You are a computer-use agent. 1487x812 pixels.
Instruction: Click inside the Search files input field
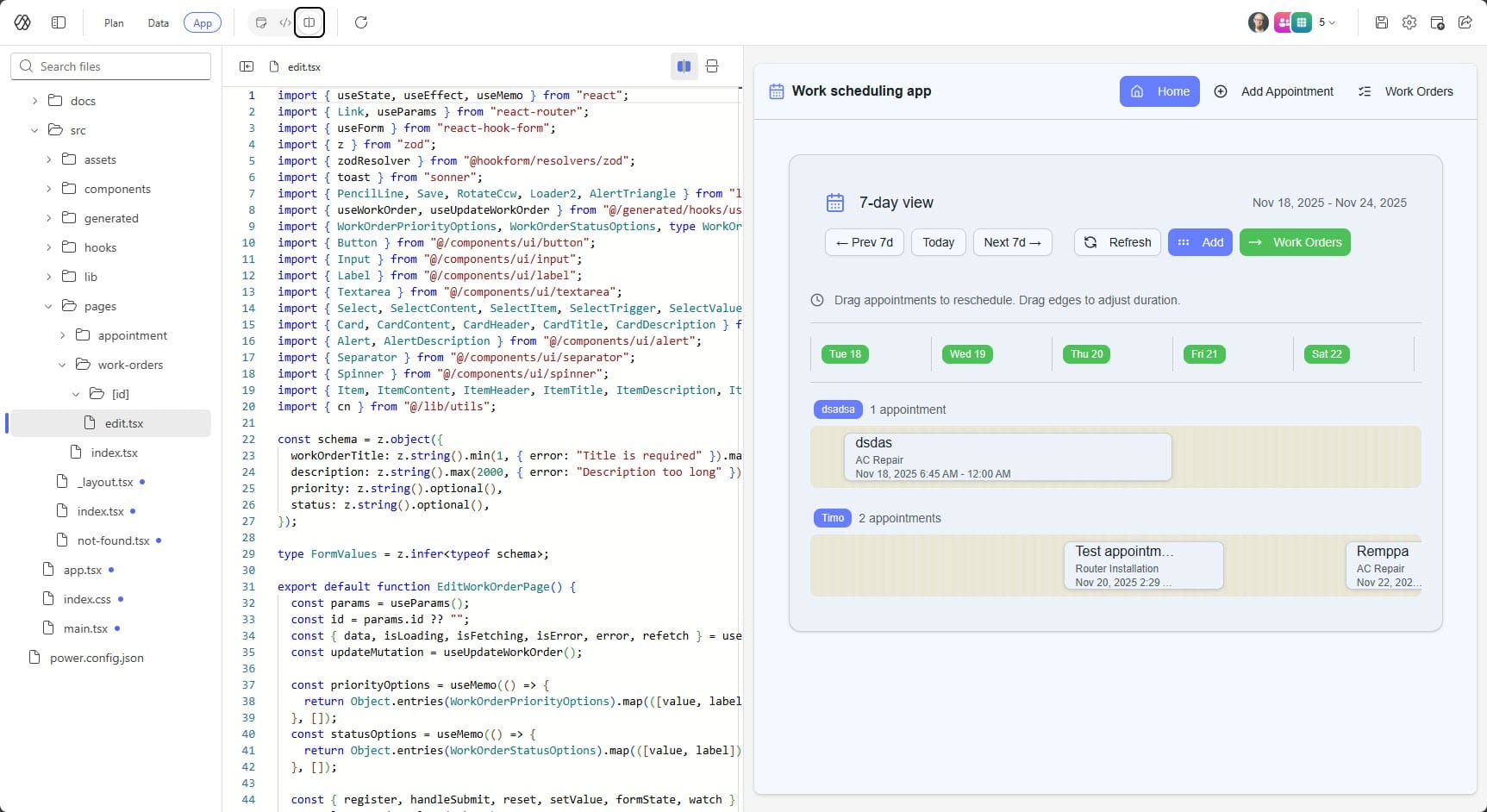tap(110, 66)
